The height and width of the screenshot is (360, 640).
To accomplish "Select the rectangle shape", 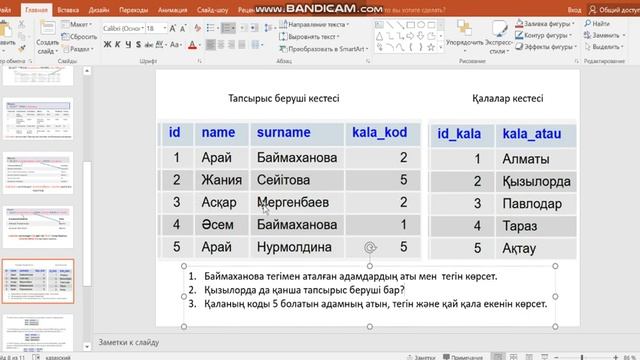I will 411,25.
